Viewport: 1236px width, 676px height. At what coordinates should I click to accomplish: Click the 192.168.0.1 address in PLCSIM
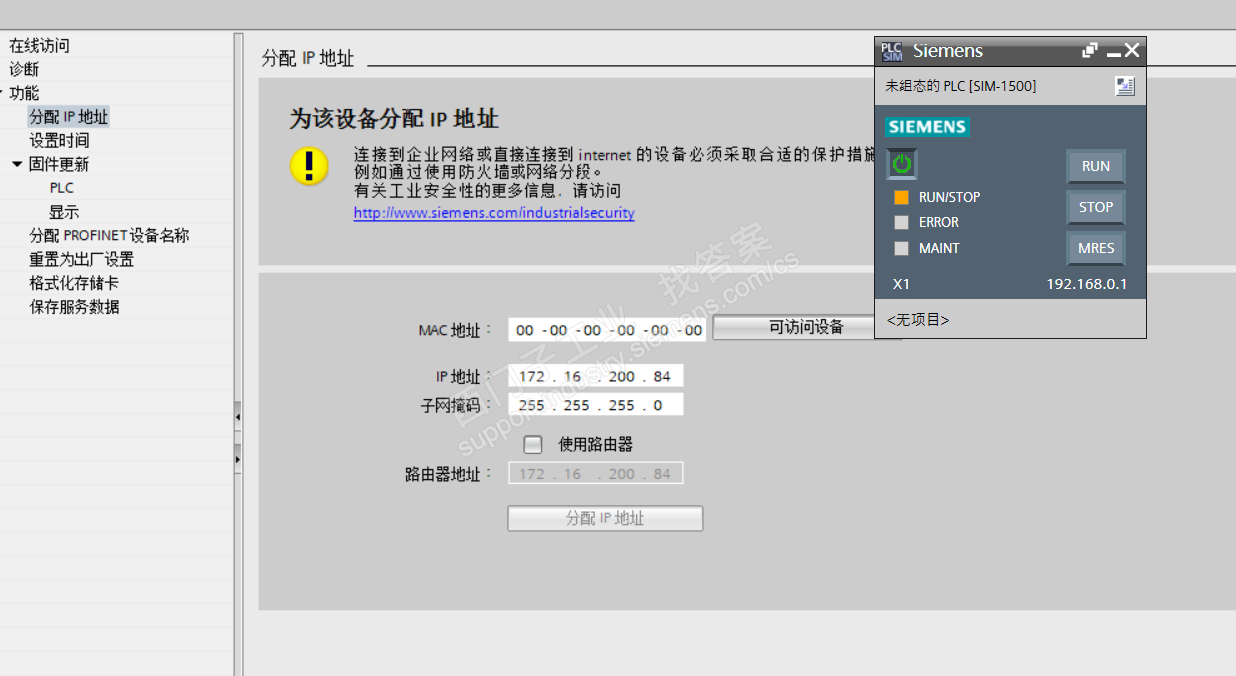click(x=1087, y=284)
